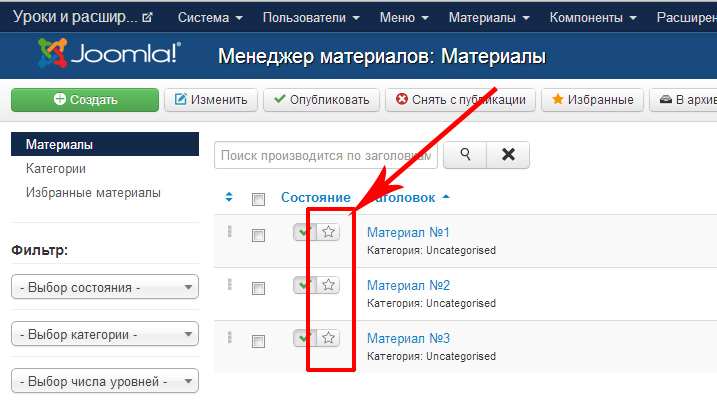Viewport: 717px width, 402px height.
Task: Toggle the featured star for Материал №2
Action: [329, 285]
